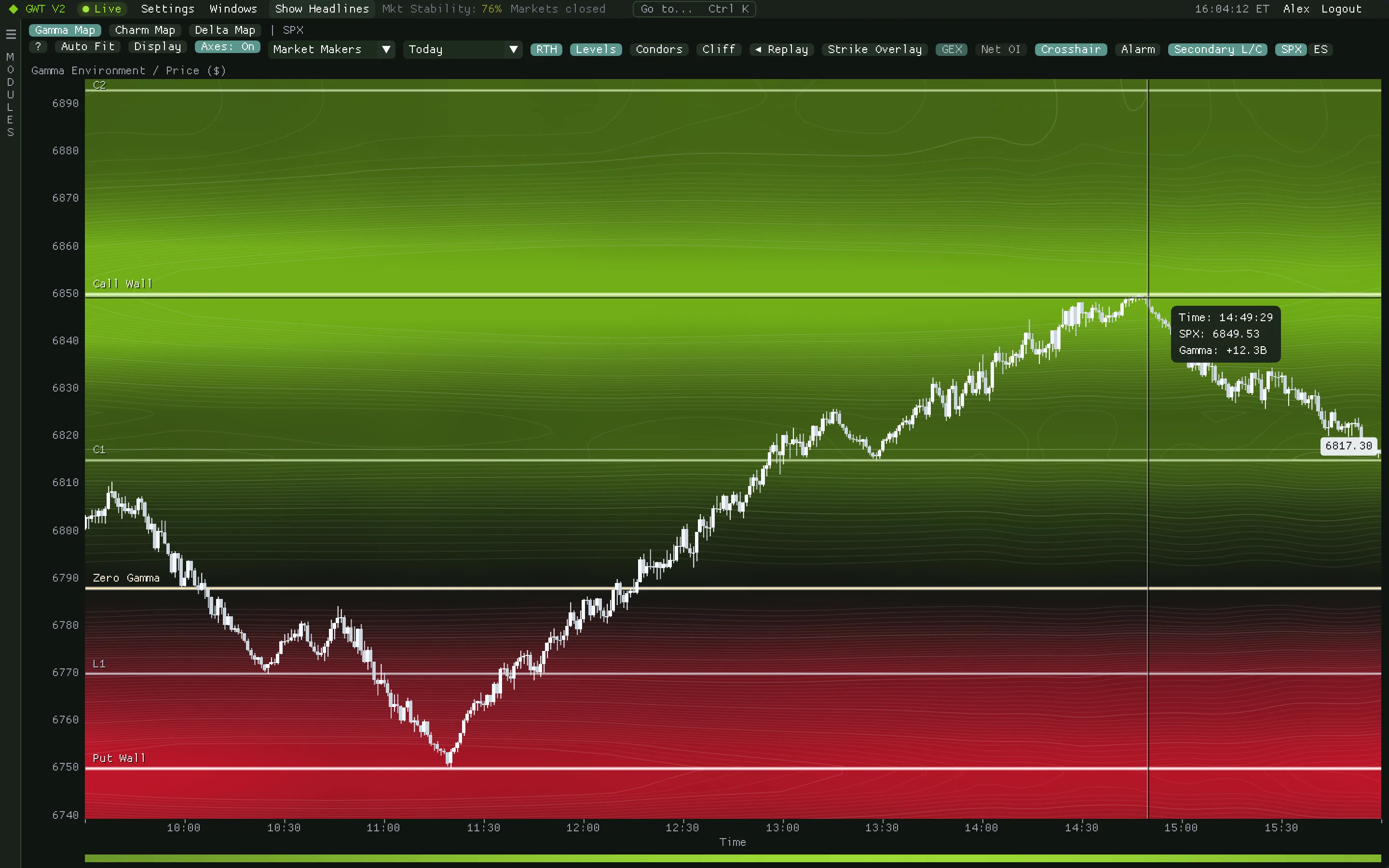Enable the Cliff overlay

(x=719, y=49)
